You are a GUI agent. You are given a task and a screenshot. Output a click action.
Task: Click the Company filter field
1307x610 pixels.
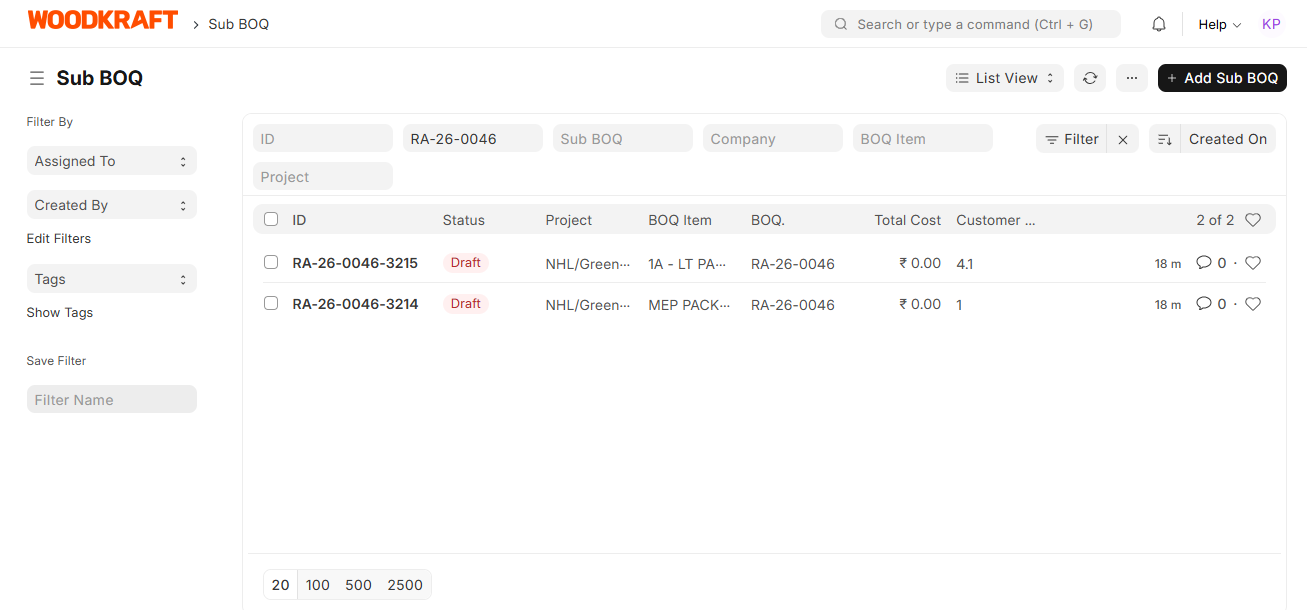[x=773, y=139]
